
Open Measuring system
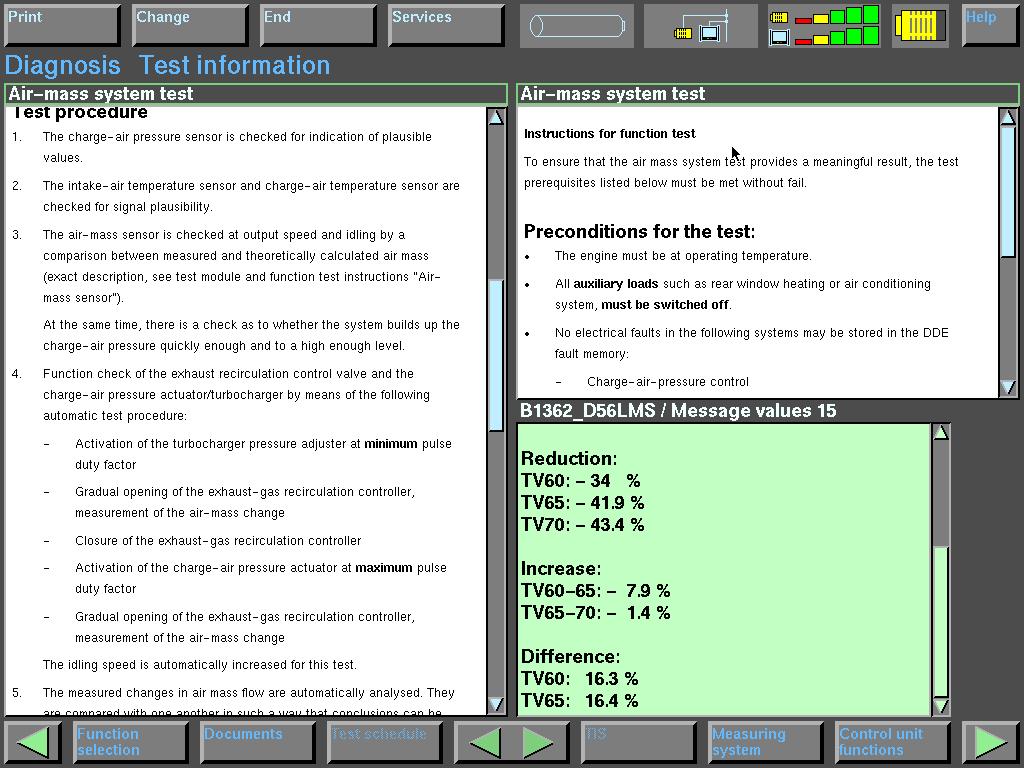[765, 741]
